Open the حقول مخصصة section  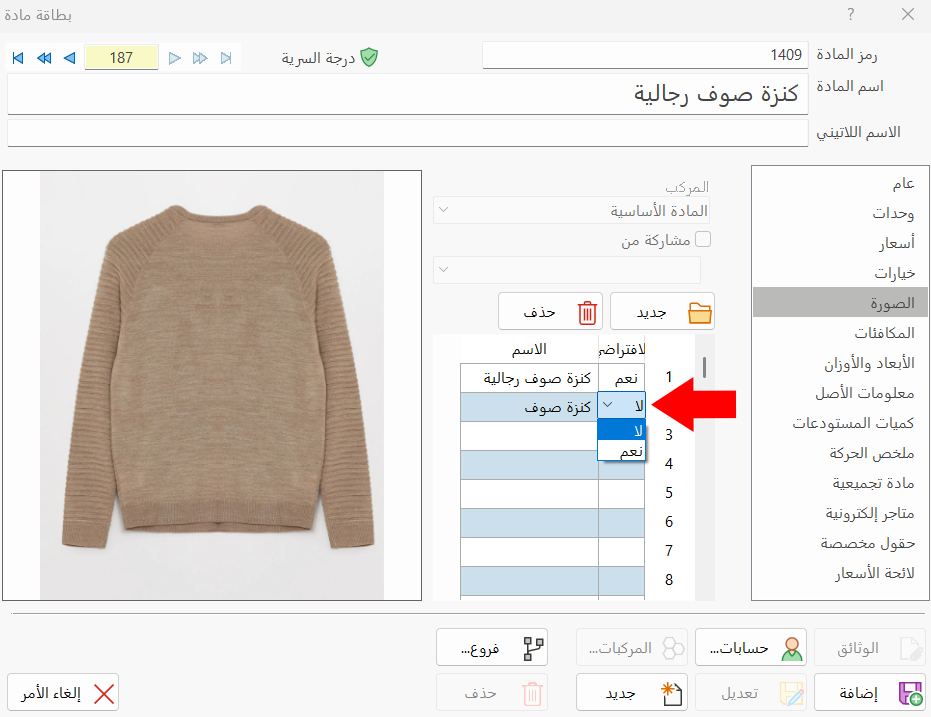point(840,543)
